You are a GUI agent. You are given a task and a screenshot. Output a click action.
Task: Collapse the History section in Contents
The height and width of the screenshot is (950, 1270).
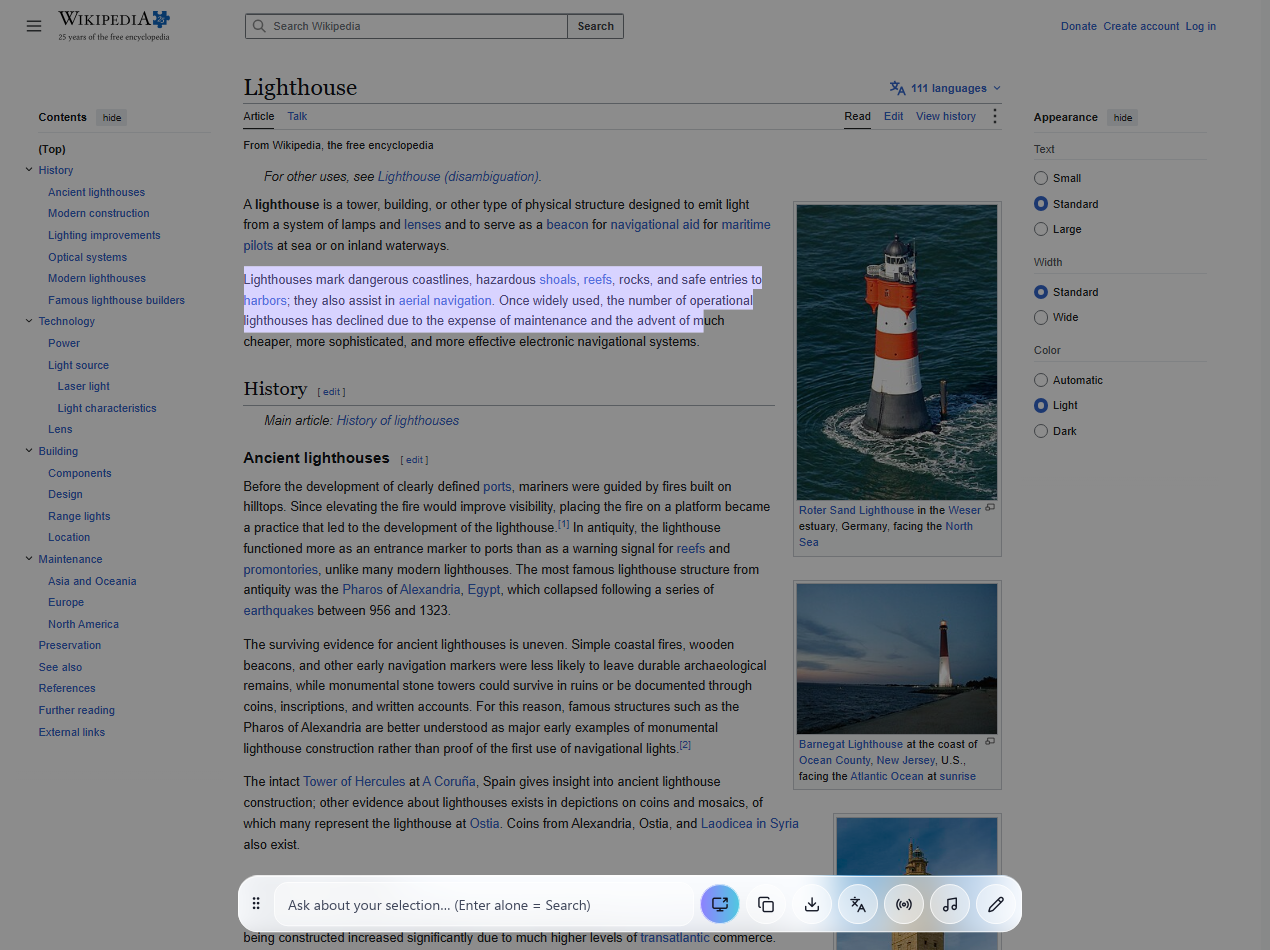coord(29,170)
